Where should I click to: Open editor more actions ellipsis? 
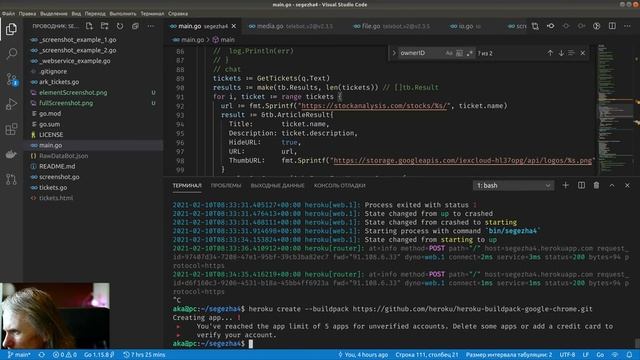click(x=627, y=26)
